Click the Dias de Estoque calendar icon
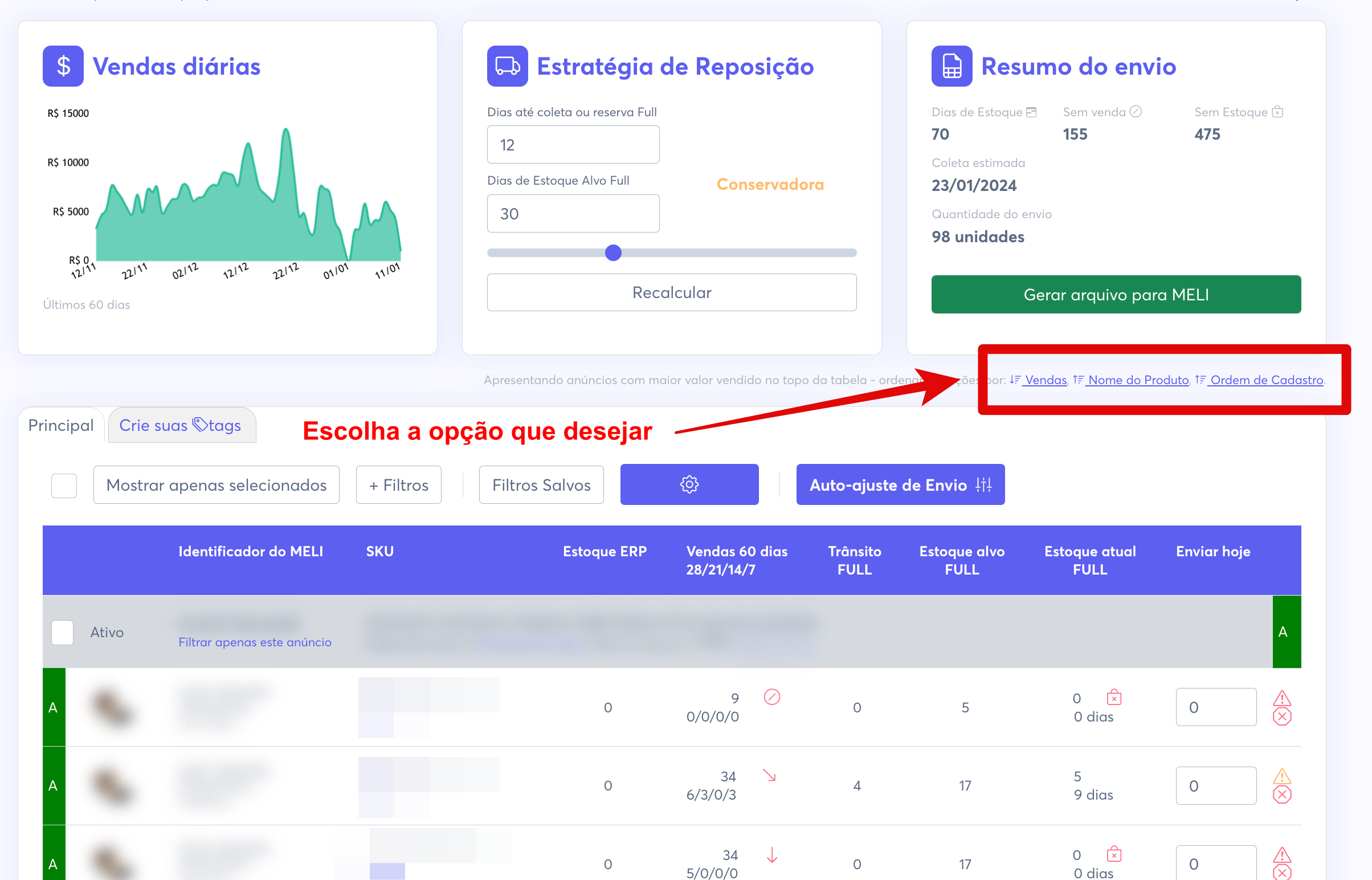 [1031, 112]
